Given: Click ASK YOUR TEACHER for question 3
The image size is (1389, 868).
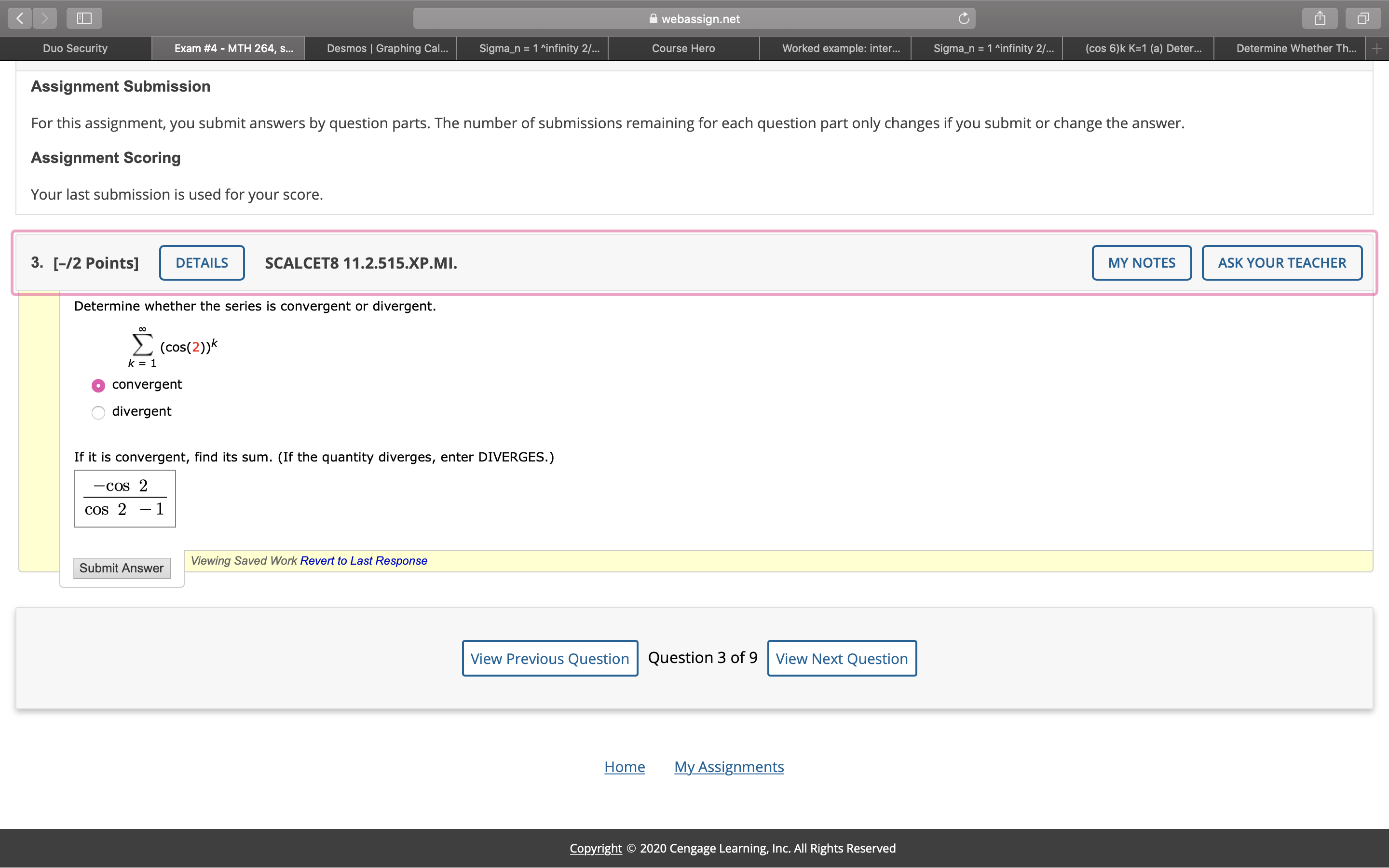Looking at the screenshot, I should [1281, 262].
